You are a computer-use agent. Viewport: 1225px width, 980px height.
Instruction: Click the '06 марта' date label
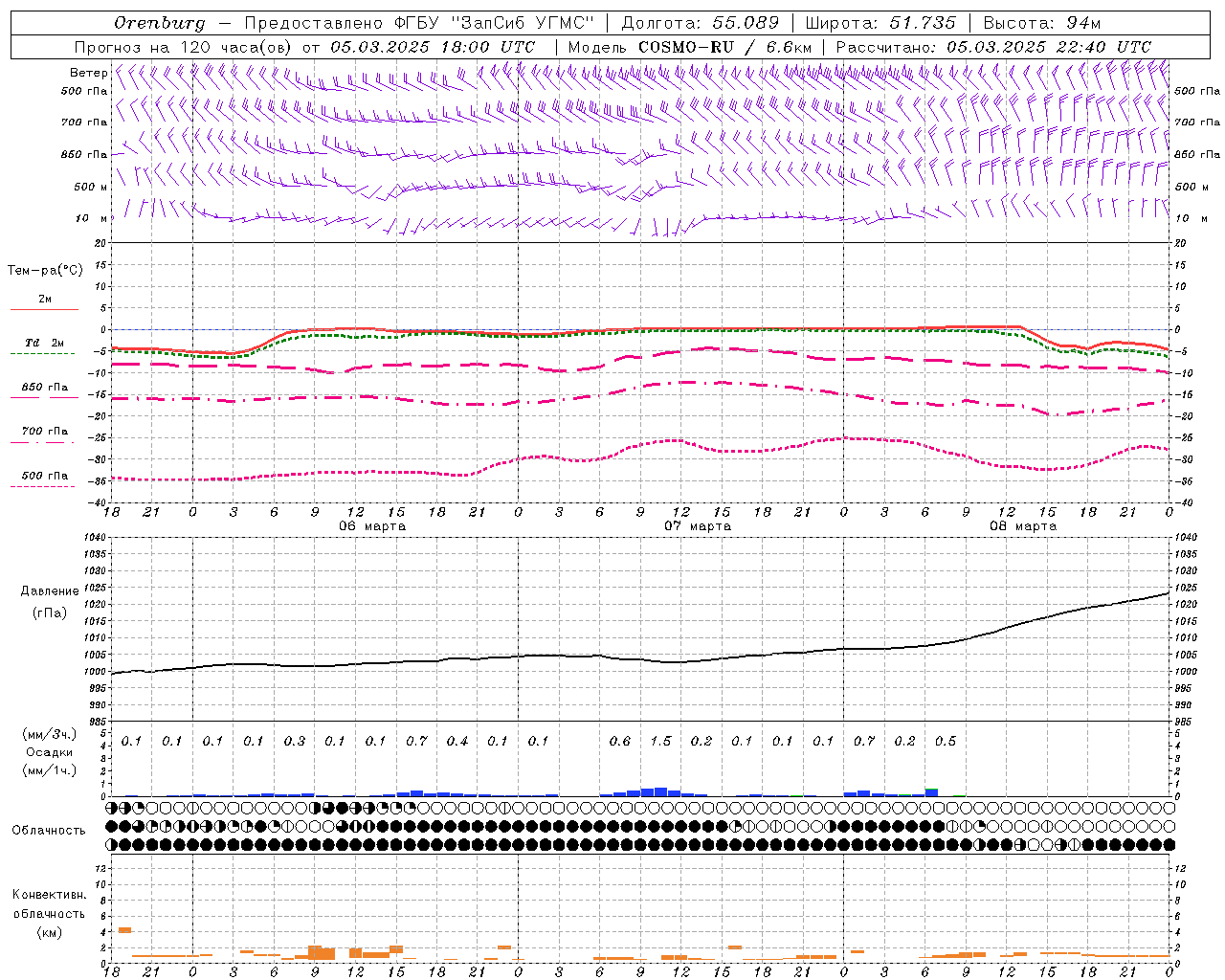(x=372, y=525)
